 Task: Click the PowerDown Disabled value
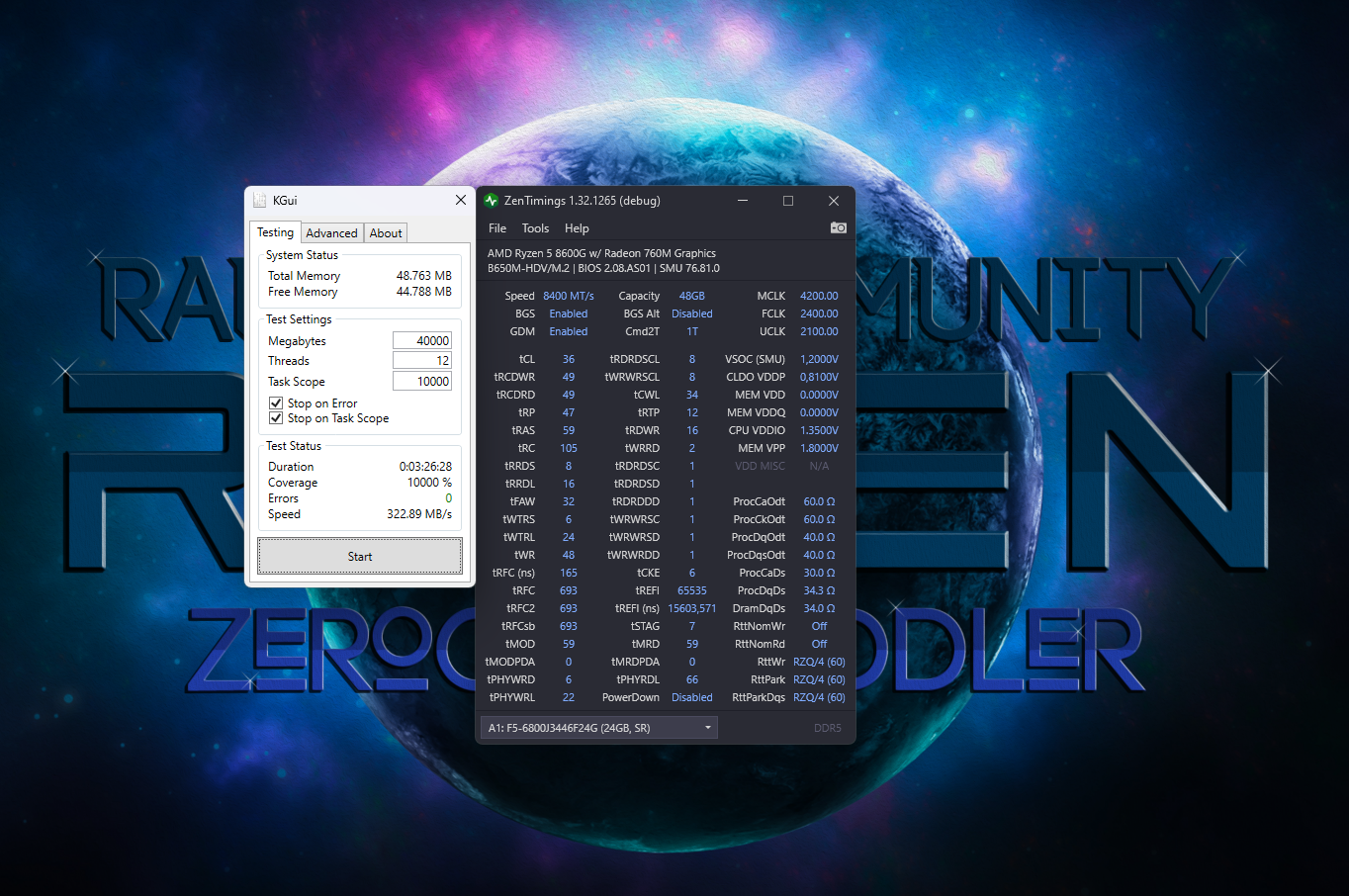tap(692, 697)
